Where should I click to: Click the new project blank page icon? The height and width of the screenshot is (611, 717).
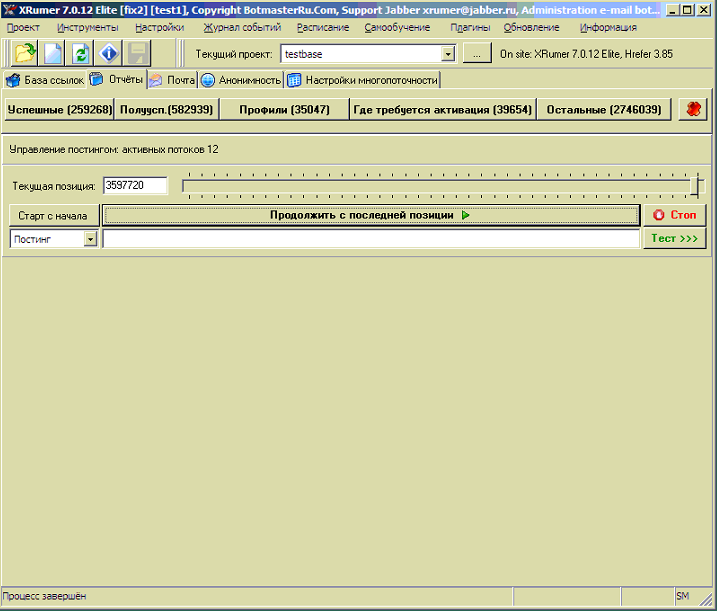[x=53, y=54]
